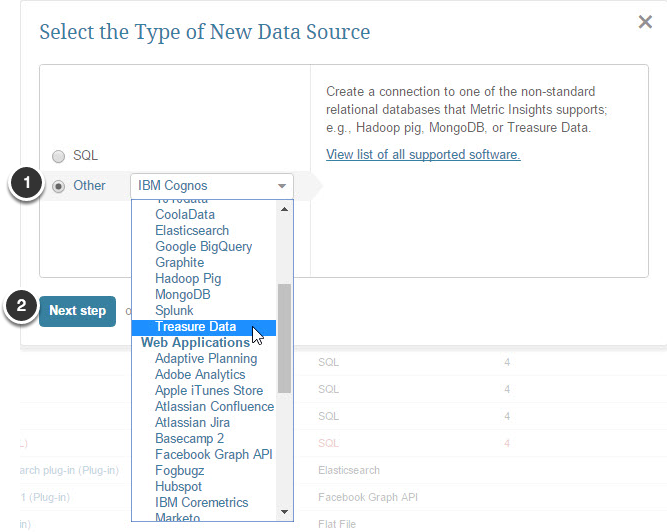
Task: Close the data source dialog
Action: coord(645,22)
